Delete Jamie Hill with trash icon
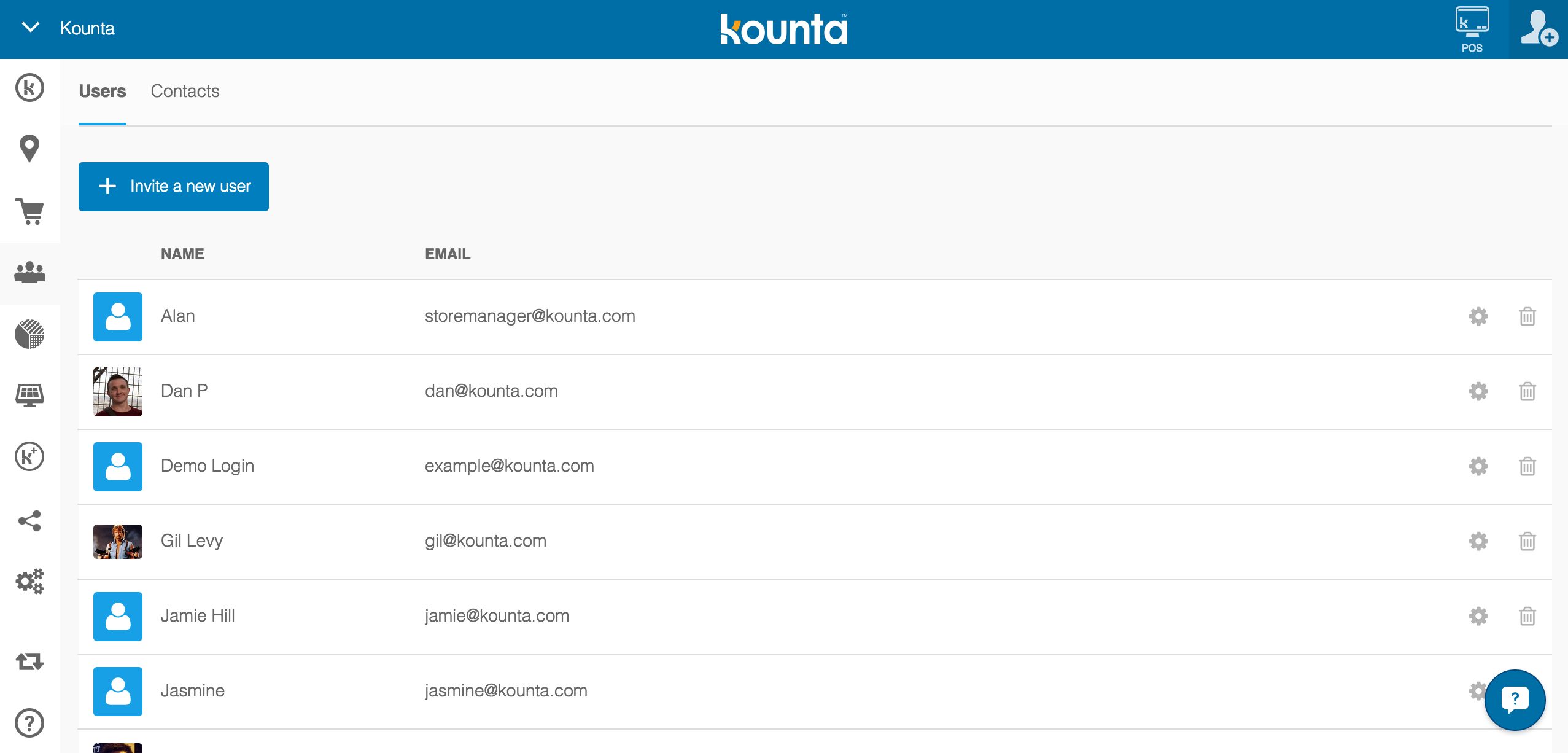The width and height of the screenshot is (1568, 753). coord(1527,616)
